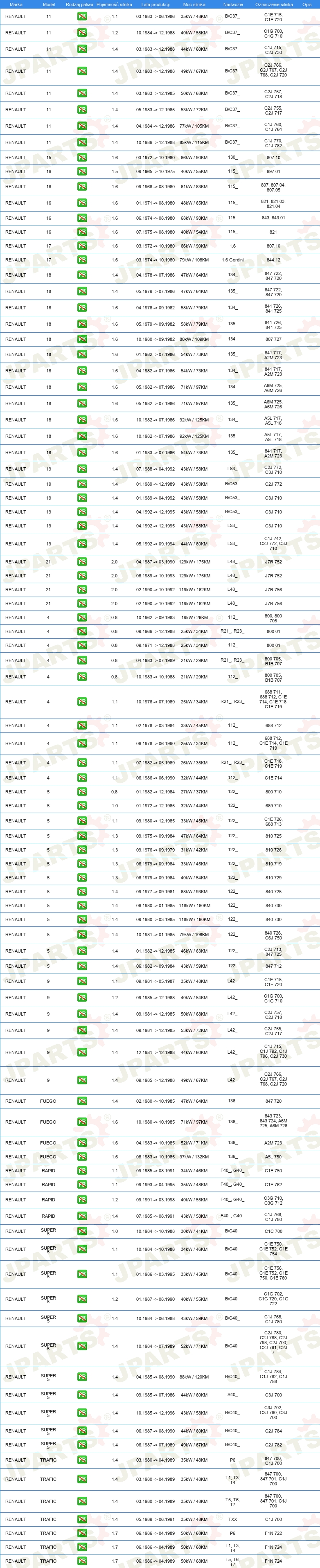Select power value '77kW / 105KM'
The width and height of the screenshot is (320, 1568).
click(194, 126)
